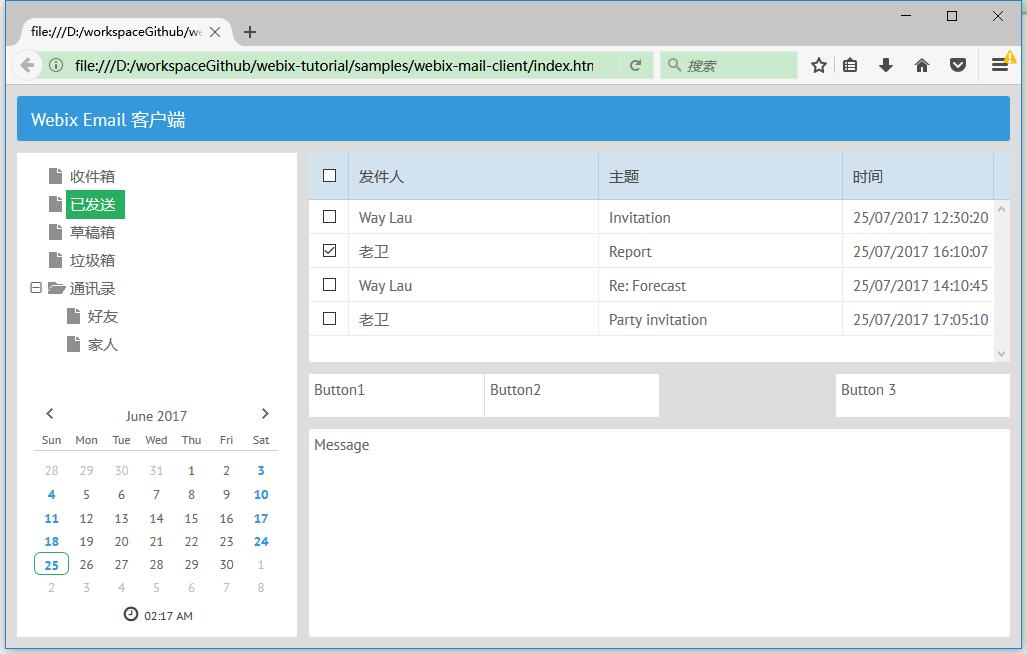Image resolution: width=1027 pixels, height=654 pixels.
Task: Collapse the 通讯录 tree branch
Action: click(36, 288)
